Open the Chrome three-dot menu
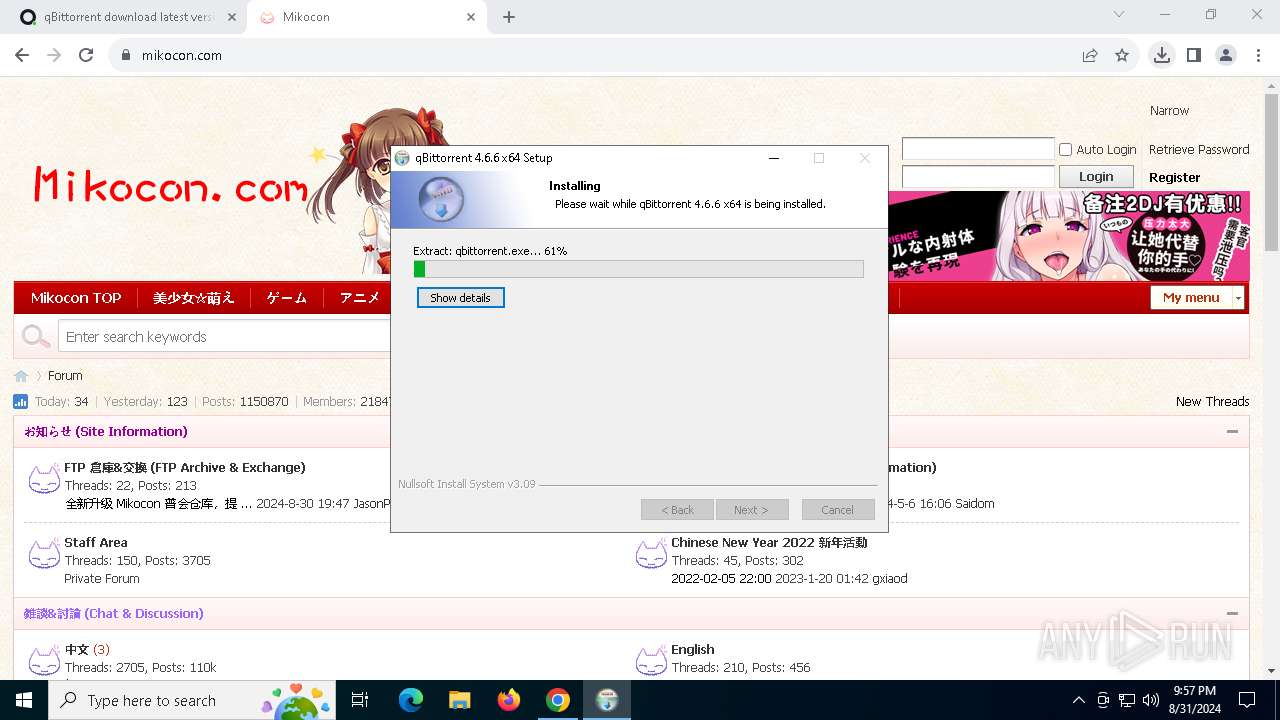The image size is (1280, 720). pos(1258,55)
